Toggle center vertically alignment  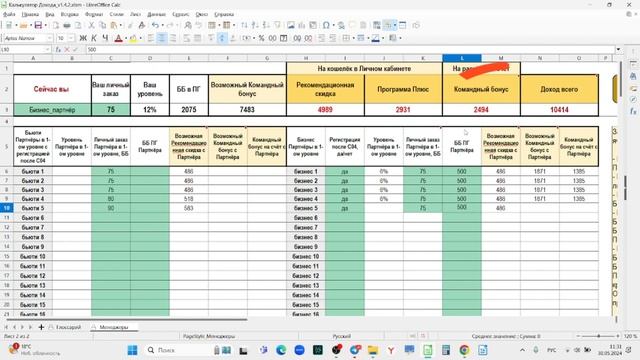pos(222,38)
